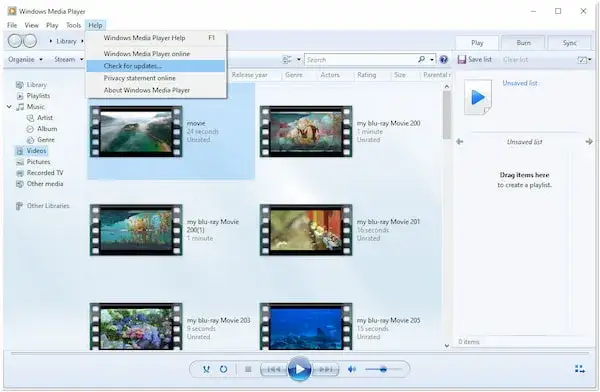
Task: Collapse the Music tree node
Action: (x=9, y=107)
